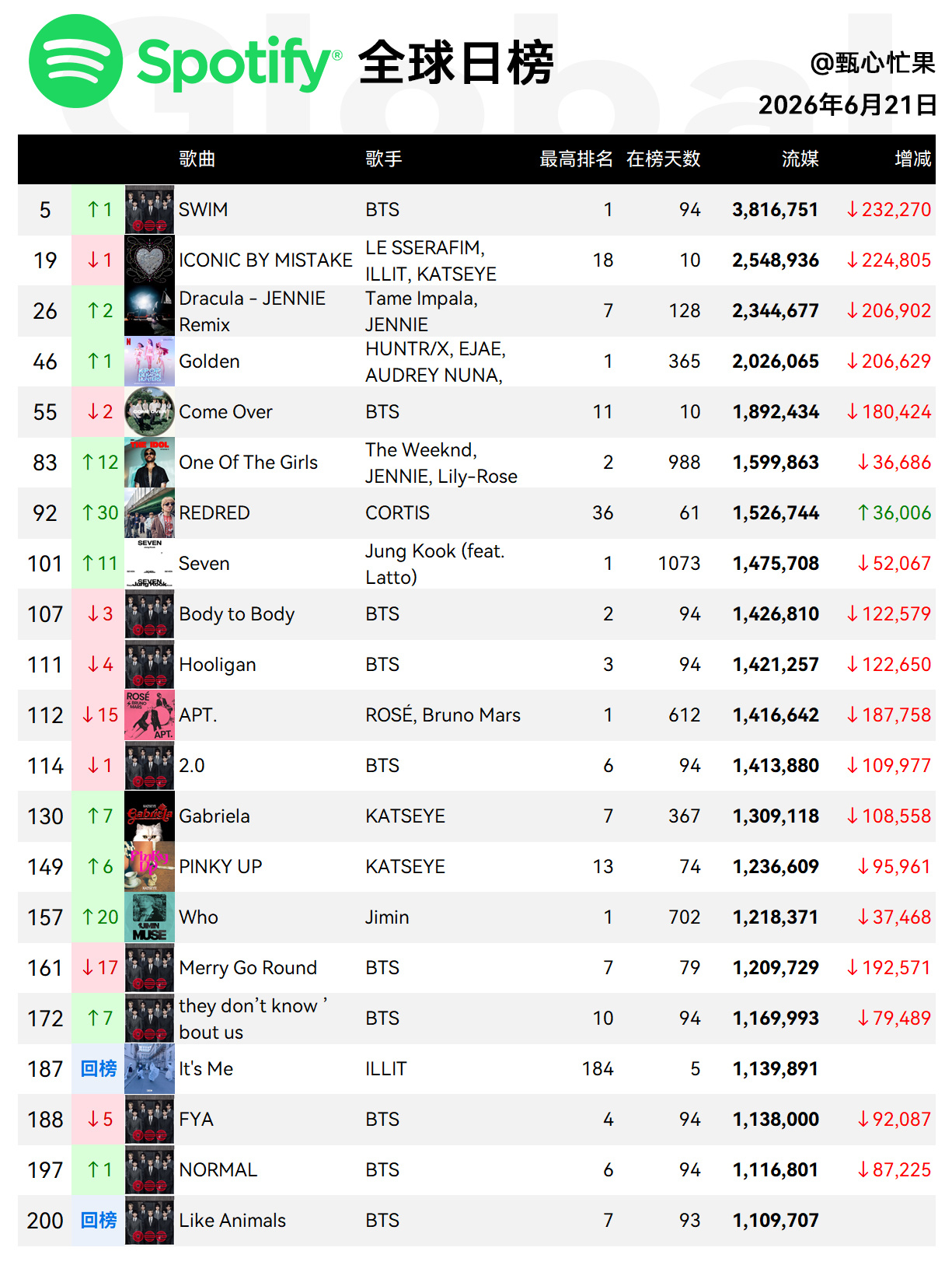The width and height of the screenshot is (952, 1265).
Task: Click rank change ↑20 for Who
Action: (x=100, y=917)
